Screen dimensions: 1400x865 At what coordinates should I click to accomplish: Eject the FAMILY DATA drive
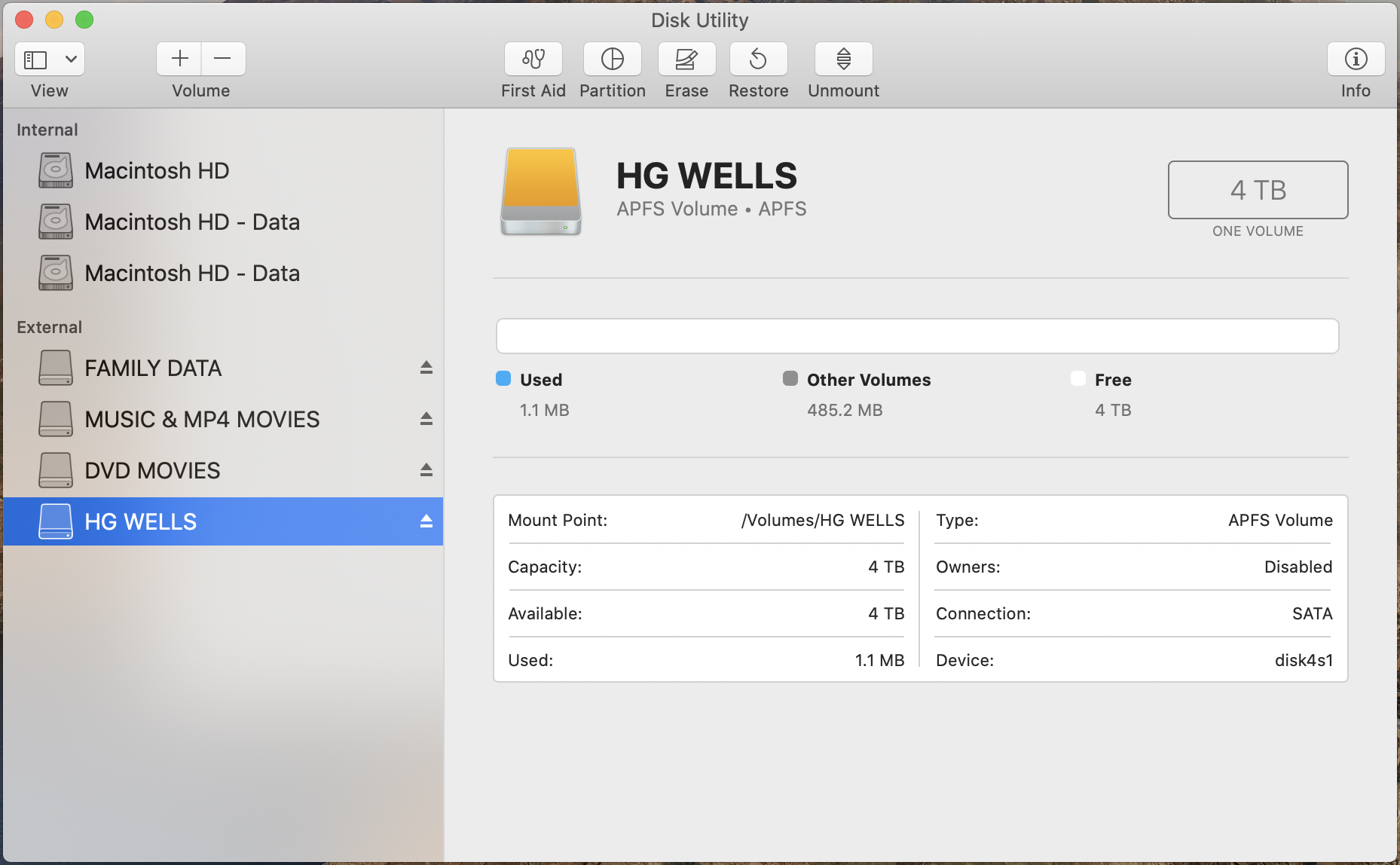(x=426, y=368)
